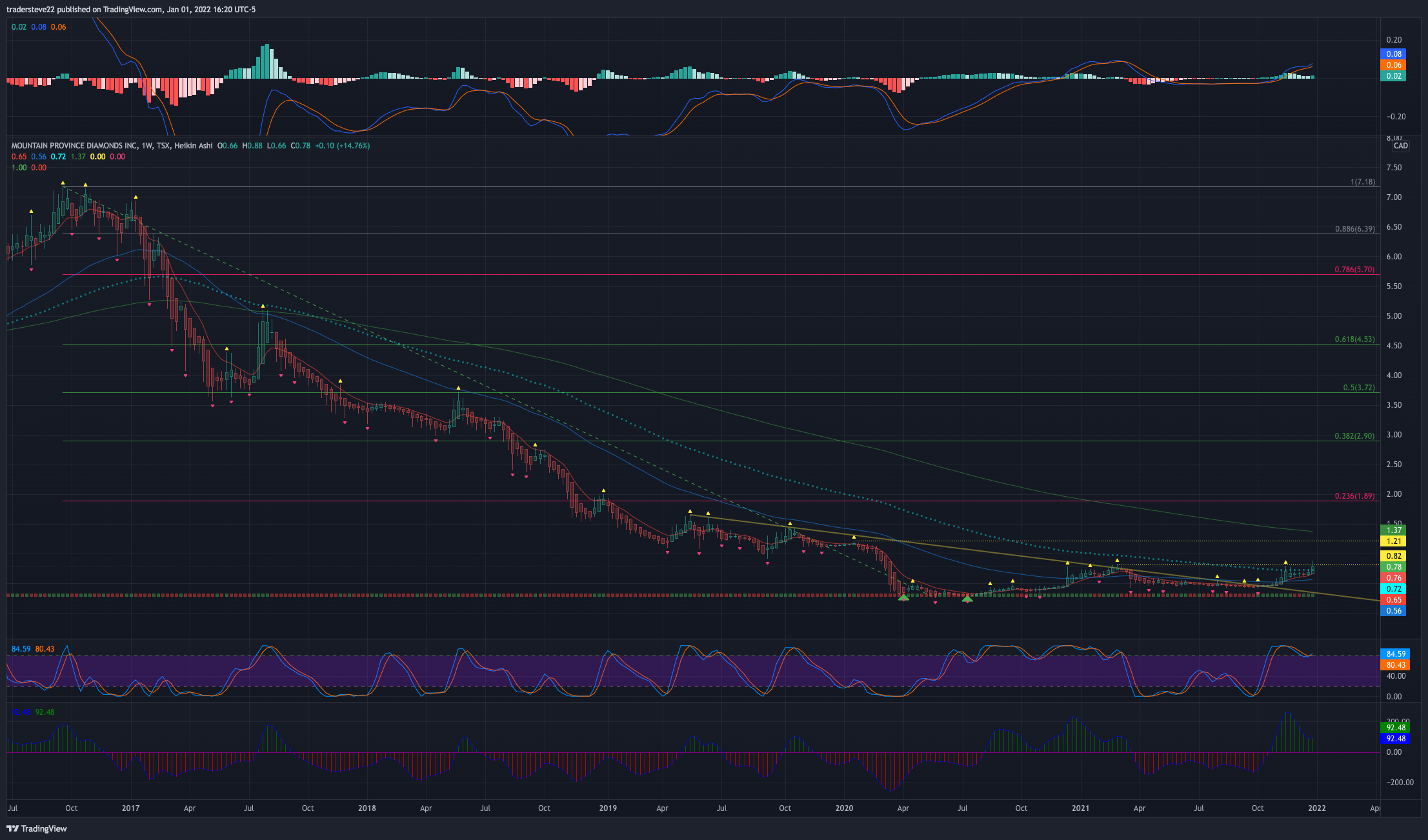Click the 2.00 price axis label
The width and height of the screenshot is (1428, 840).
(1394, 494)
